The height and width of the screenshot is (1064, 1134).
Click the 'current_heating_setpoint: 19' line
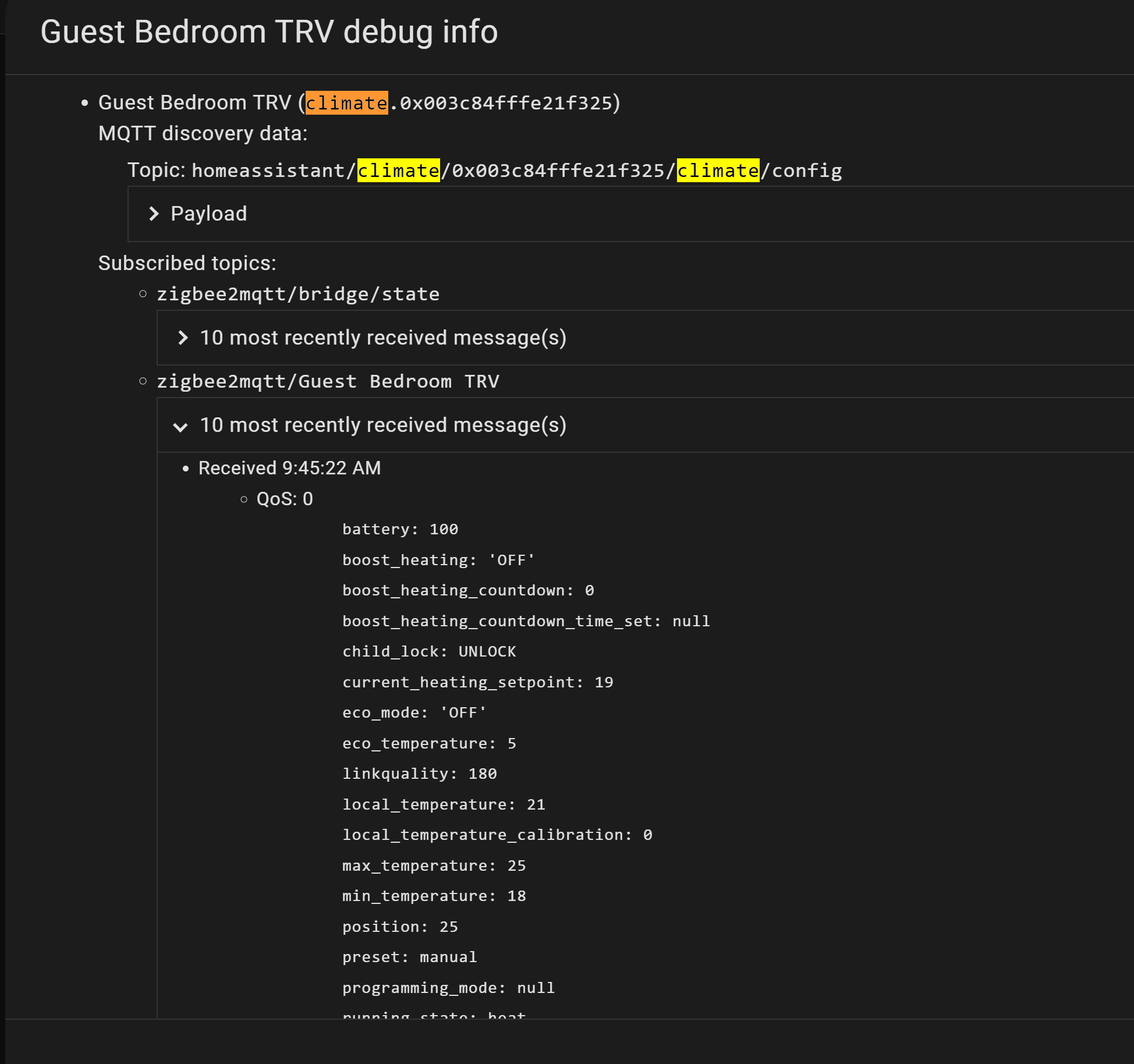(477, 682)
